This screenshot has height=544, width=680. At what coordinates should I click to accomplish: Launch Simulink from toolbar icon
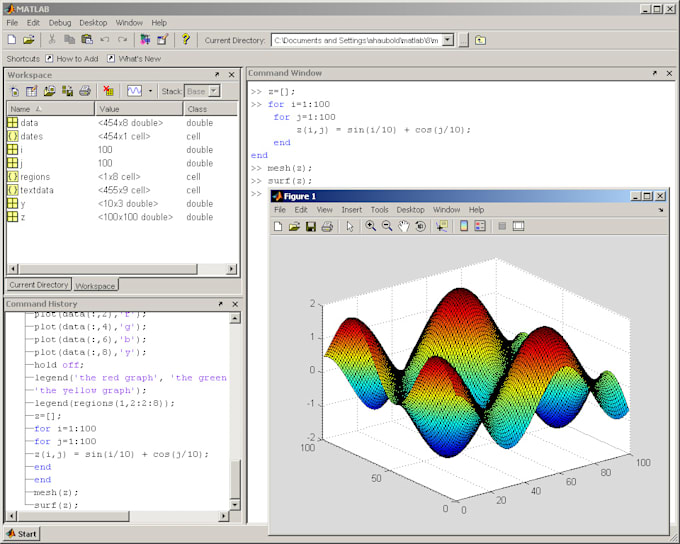pos(145,40)
